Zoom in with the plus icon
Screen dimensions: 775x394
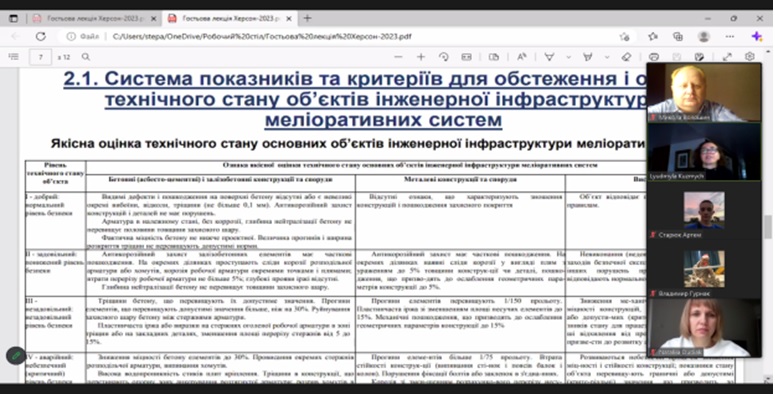(x=421, y=57)
